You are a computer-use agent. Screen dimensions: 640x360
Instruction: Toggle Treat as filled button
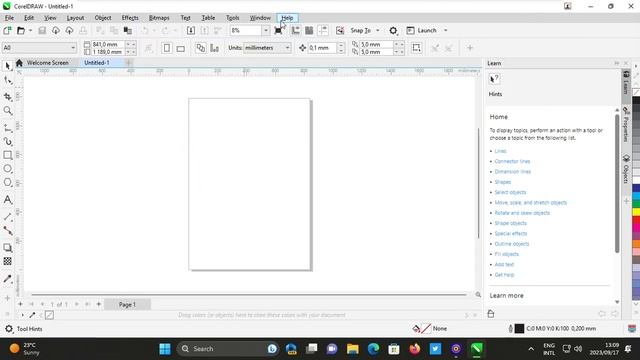[x=416, y=48]
